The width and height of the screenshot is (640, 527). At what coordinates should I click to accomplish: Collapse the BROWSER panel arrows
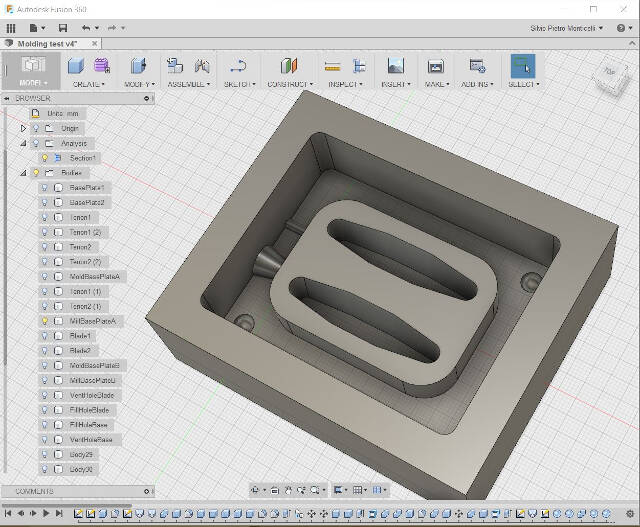7,98
